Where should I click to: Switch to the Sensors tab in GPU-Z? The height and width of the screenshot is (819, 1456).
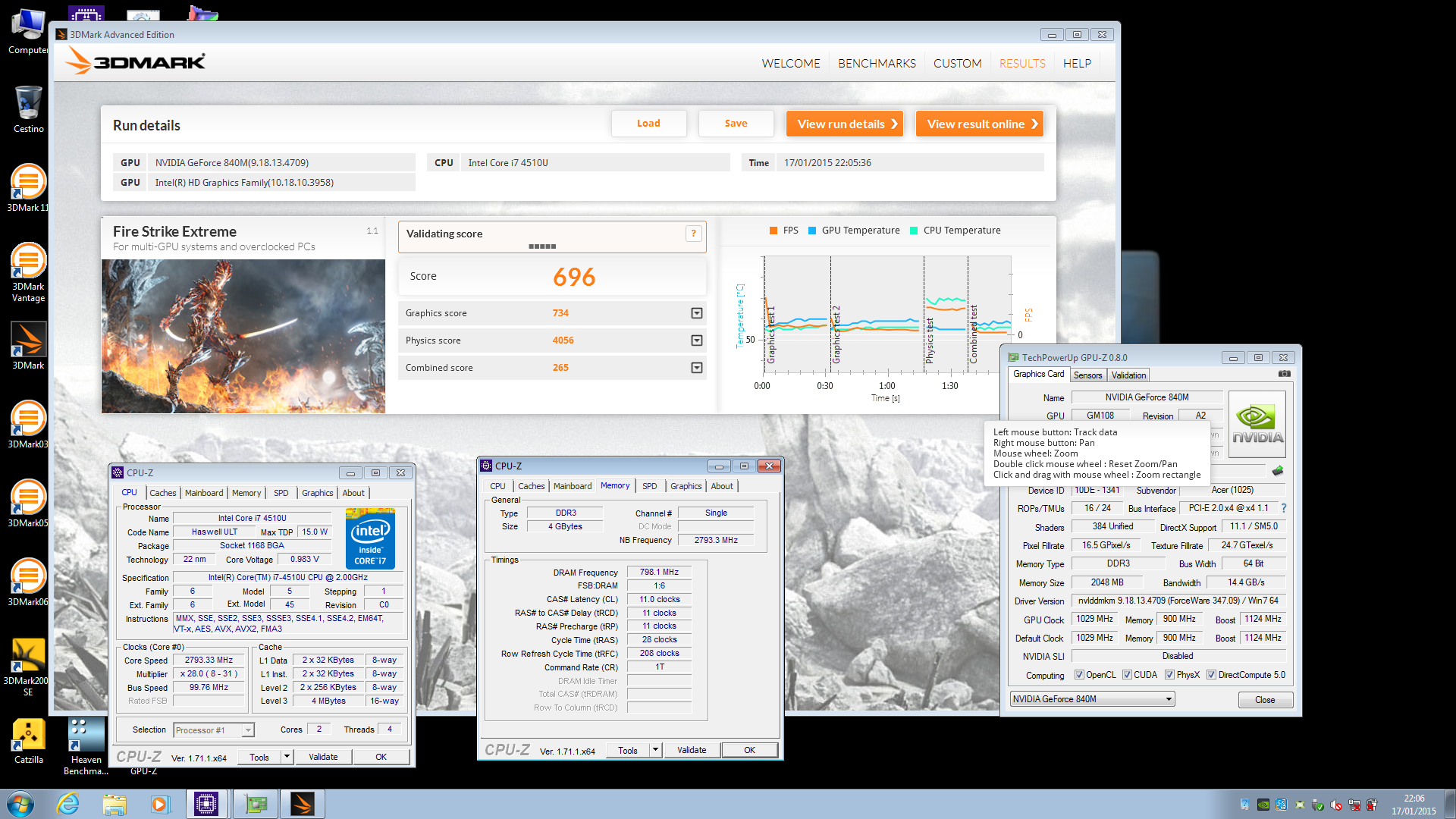click(1087, 375)
